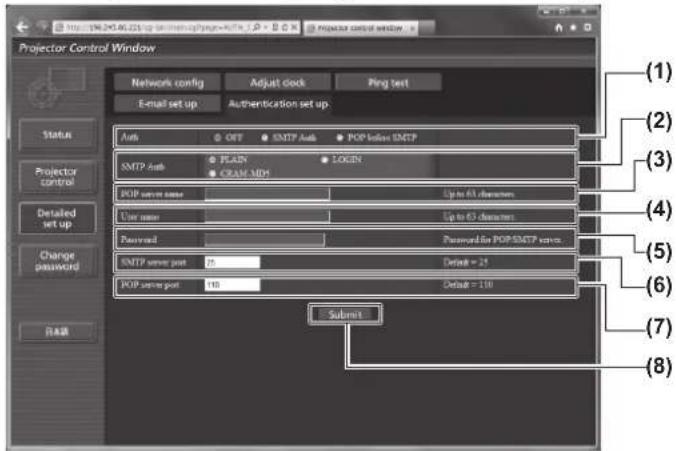Choose SMTP Auth authentication method
Screen dimensions: 676x451
tap(265, 138)
